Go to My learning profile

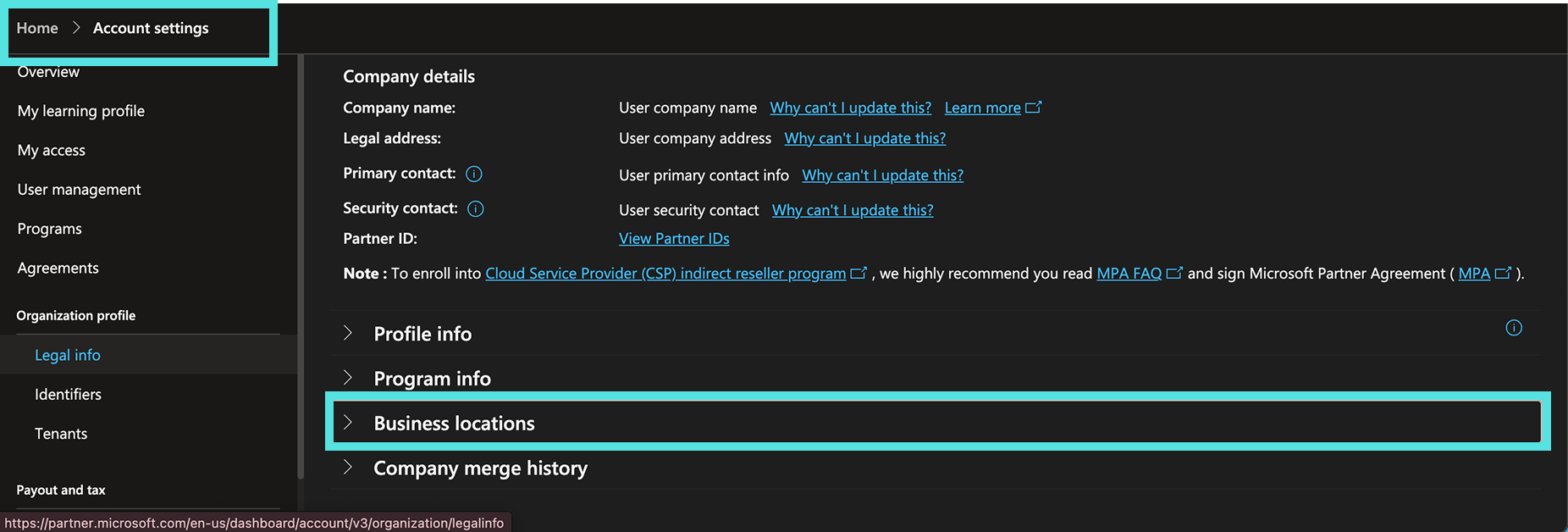[80, 111]
